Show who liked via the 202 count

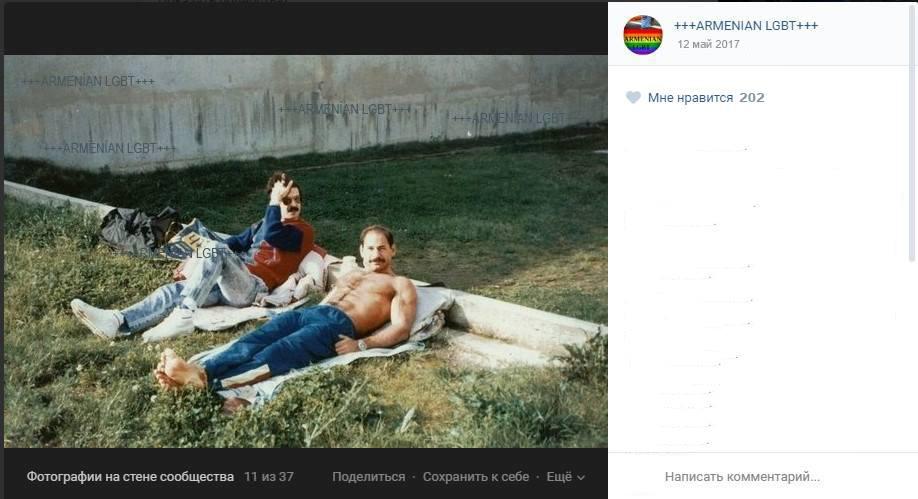coord(752,98)
